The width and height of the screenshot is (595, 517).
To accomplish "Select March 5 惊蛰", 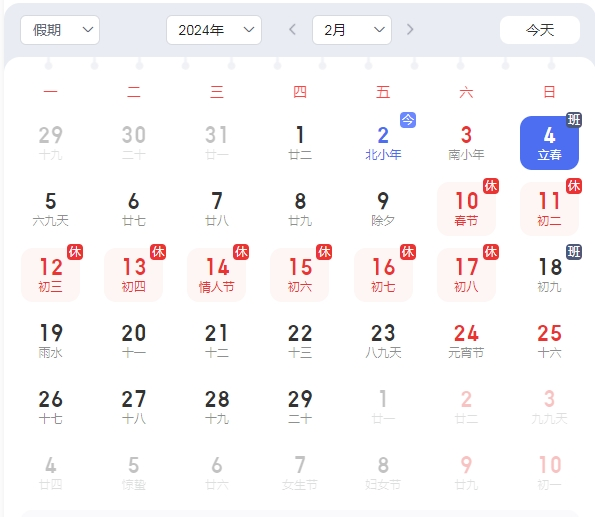I will 134,473.
